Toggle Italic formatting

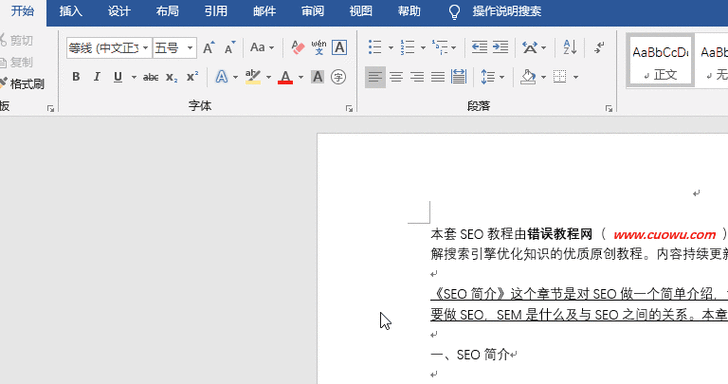[97, 77]
